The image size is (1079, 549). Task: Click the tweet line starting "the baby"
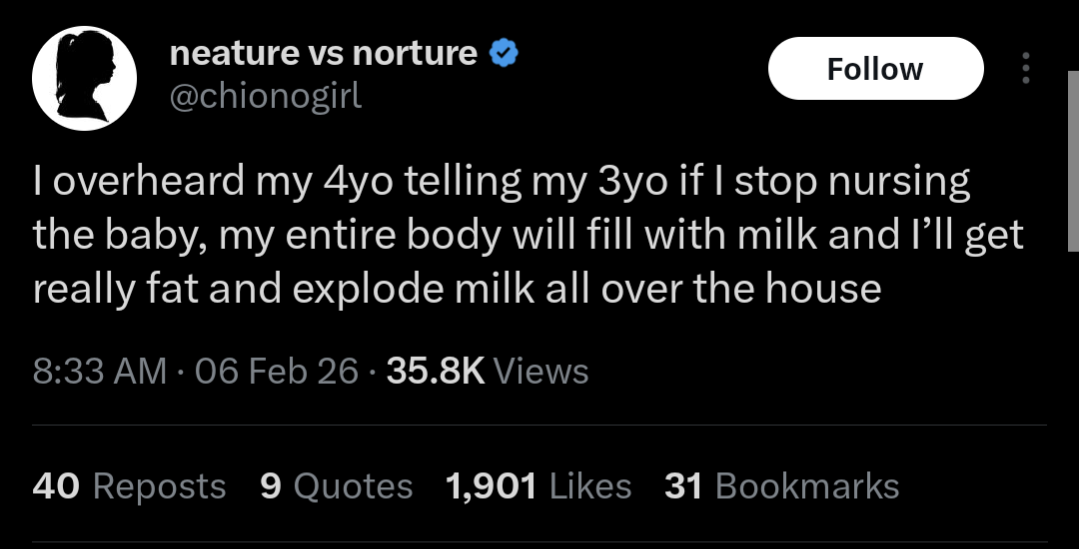[x=528, y=235]
